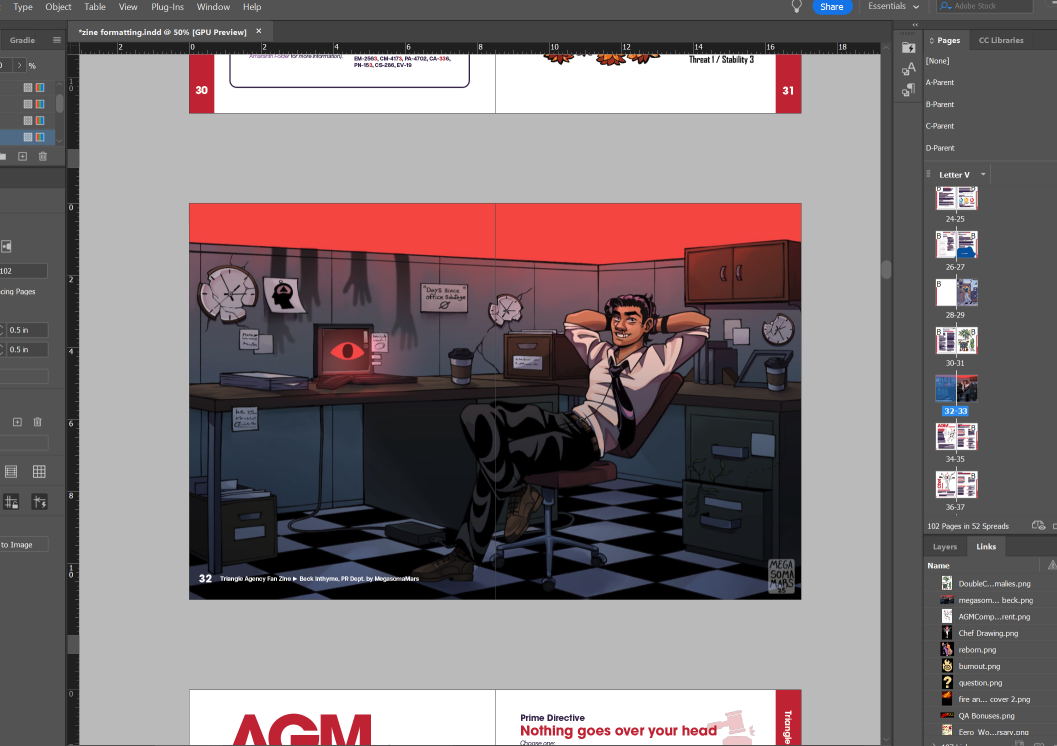
Task: Click the delete swatch trash icon
Action: pyautogui.click(x=42, y=156)
